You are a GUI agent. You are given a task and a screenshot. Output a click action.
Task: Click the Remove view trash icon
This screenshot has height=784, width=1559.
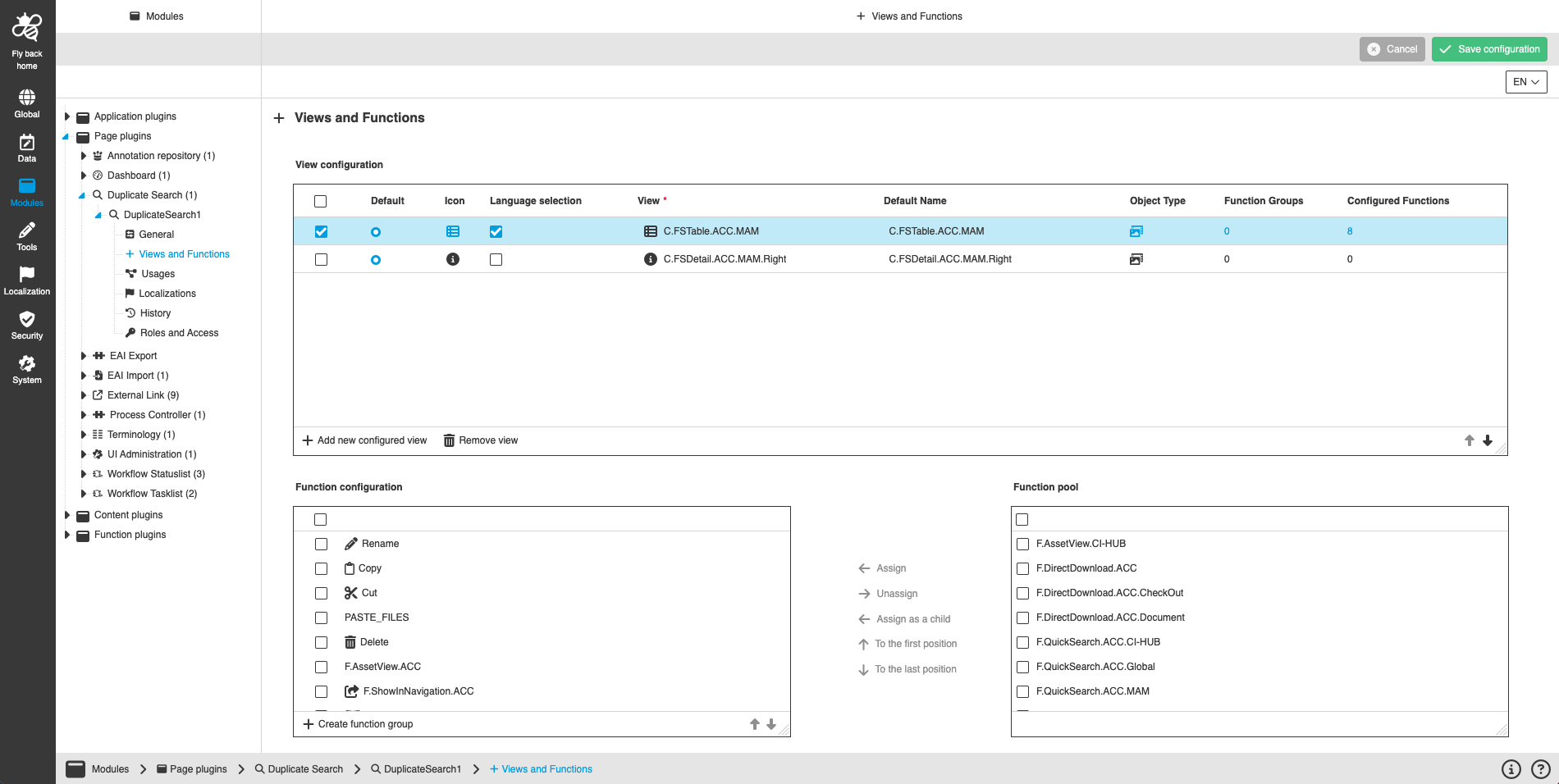click(448, 440)
